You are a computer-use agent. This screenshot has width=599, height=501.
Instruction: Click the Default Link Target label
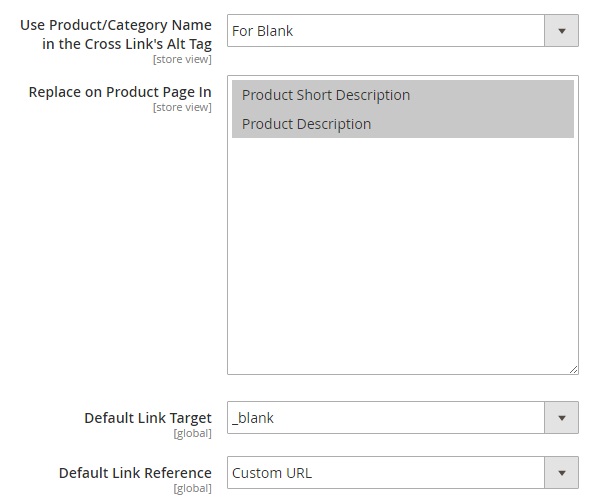pos(148,418)
